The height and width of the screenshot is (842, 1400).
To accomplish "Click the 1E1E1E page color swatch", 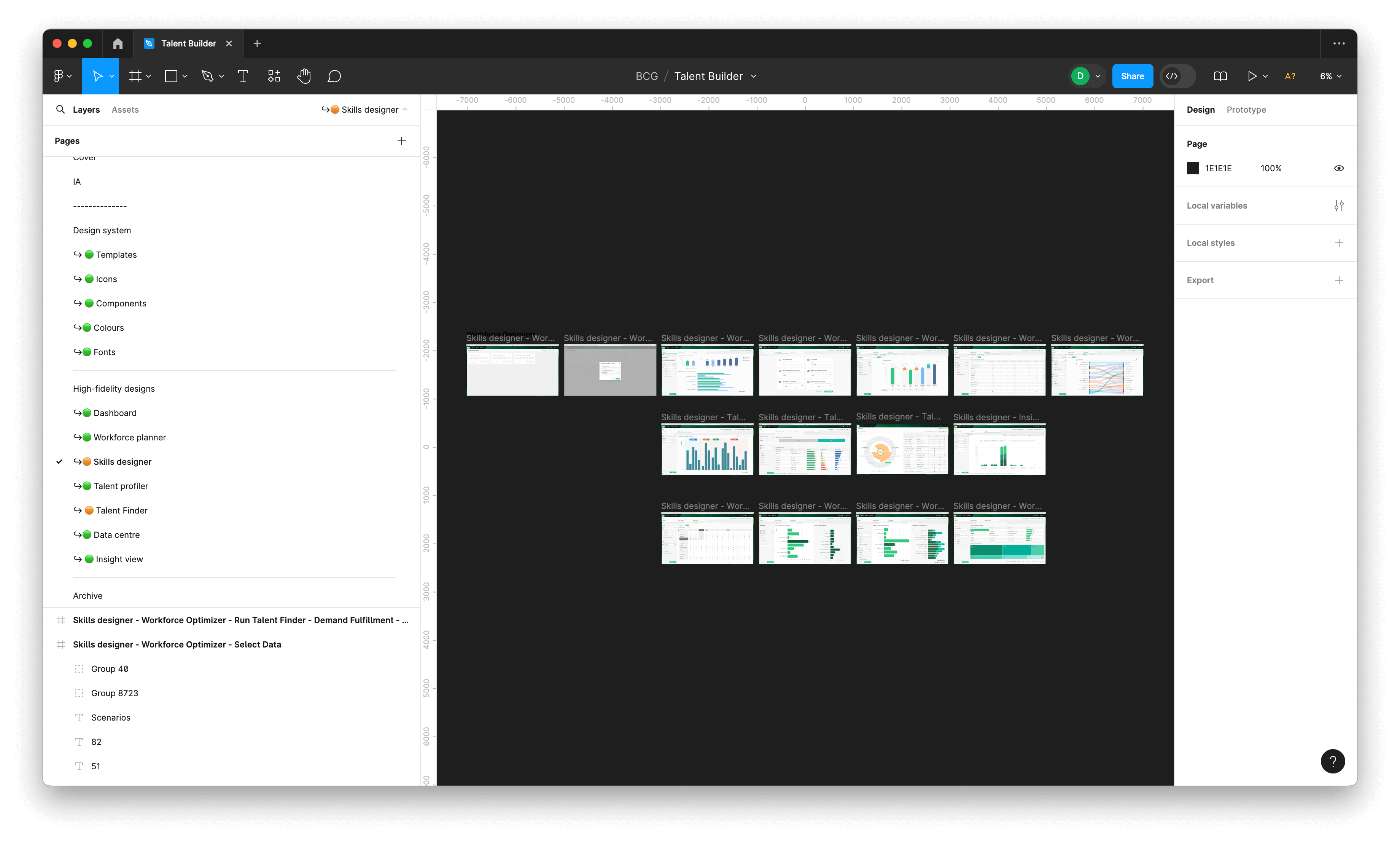I will pyautogui.click(x=1193, y=169).
